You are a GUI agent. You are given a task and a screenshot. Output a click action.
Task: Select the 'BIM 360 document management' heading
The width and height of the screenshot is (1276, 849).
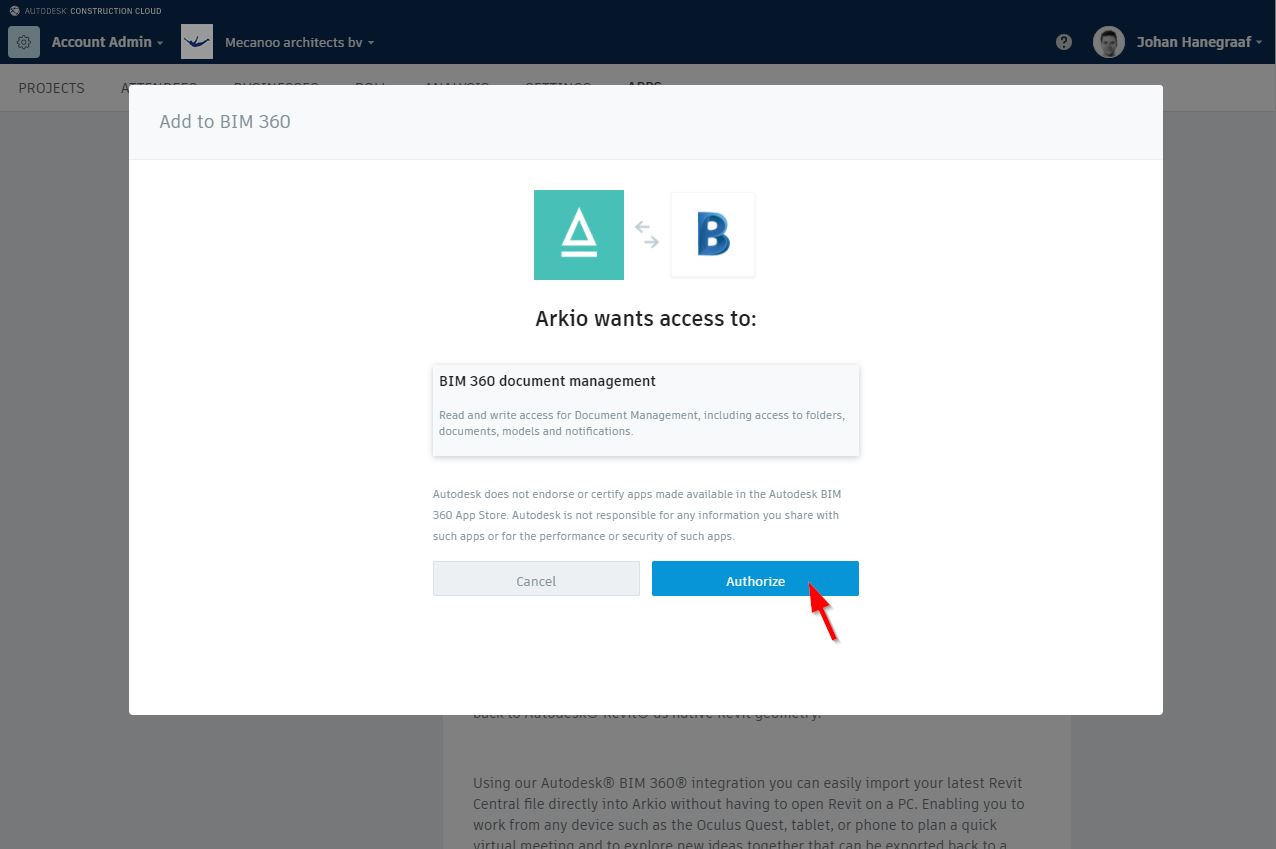547,381
